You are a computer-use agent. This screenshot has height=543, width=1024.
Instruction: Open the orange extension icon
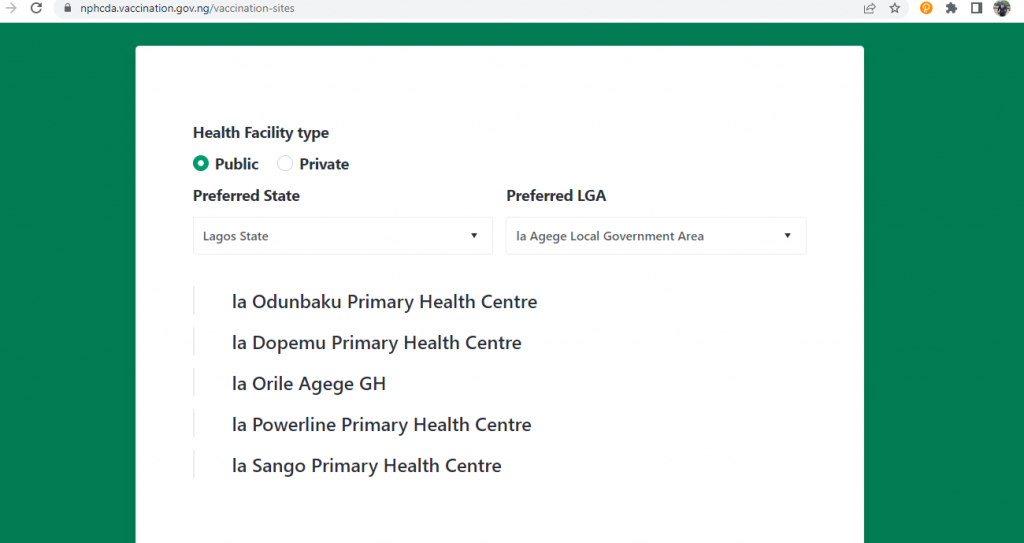pyautogui.click(x=926, y=8)
